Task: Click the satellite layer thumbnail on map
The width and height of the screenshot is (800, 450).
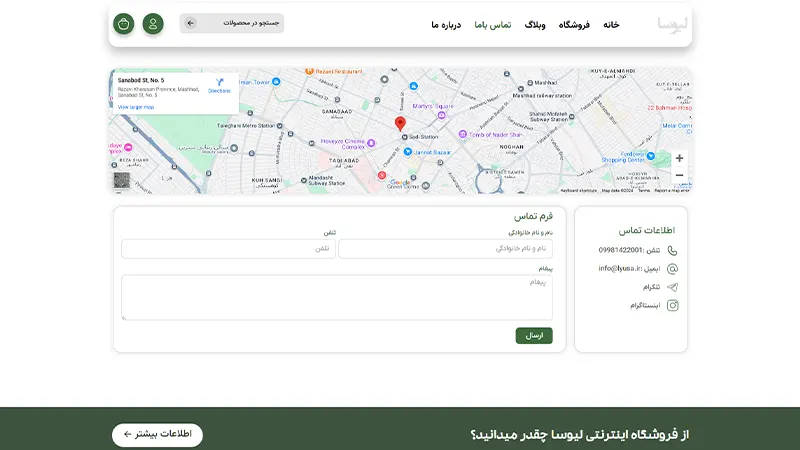Action: (121, 180)
